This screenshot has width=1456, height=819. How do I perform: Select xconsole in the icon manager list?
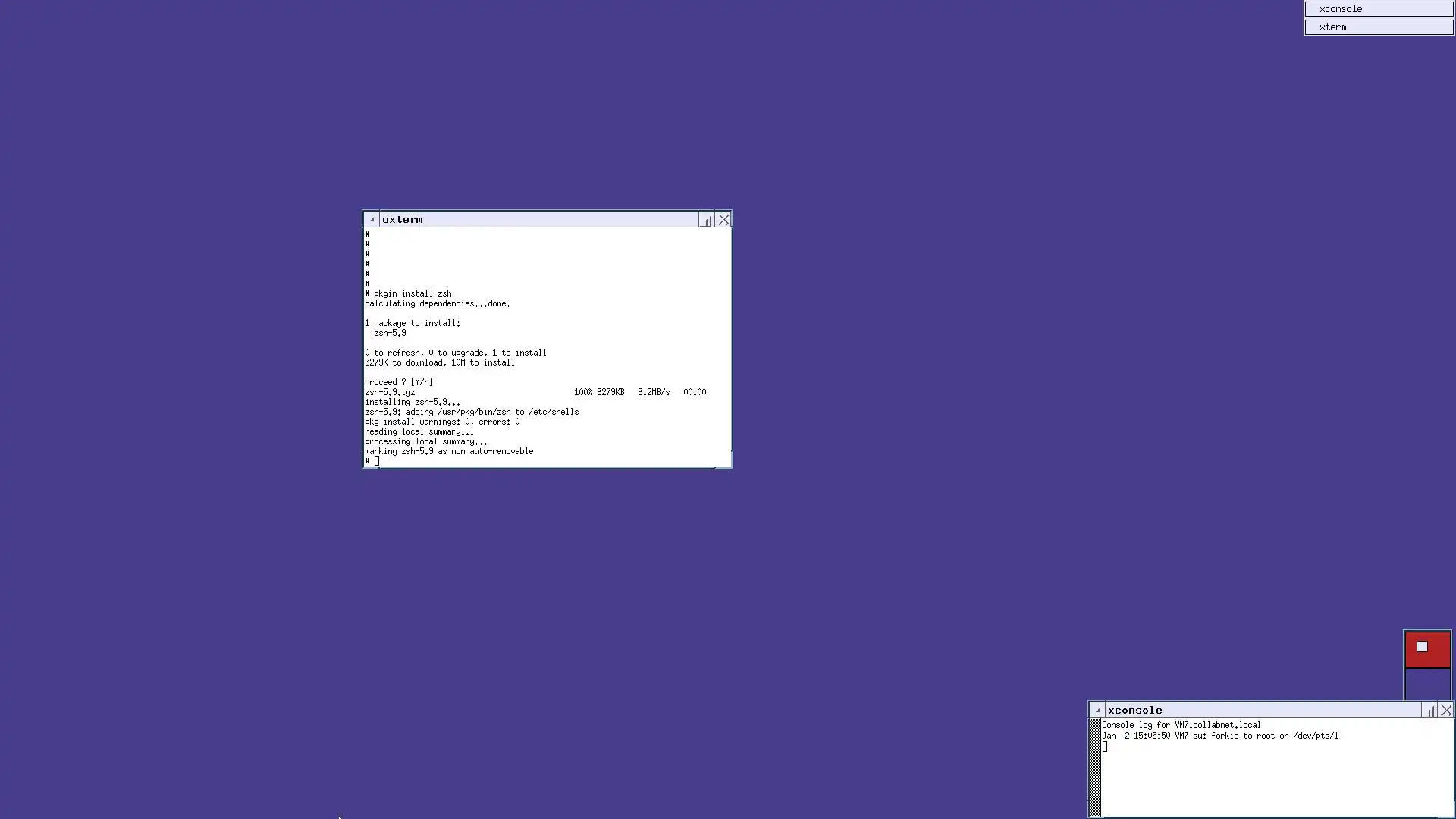tap(1378, 9)
